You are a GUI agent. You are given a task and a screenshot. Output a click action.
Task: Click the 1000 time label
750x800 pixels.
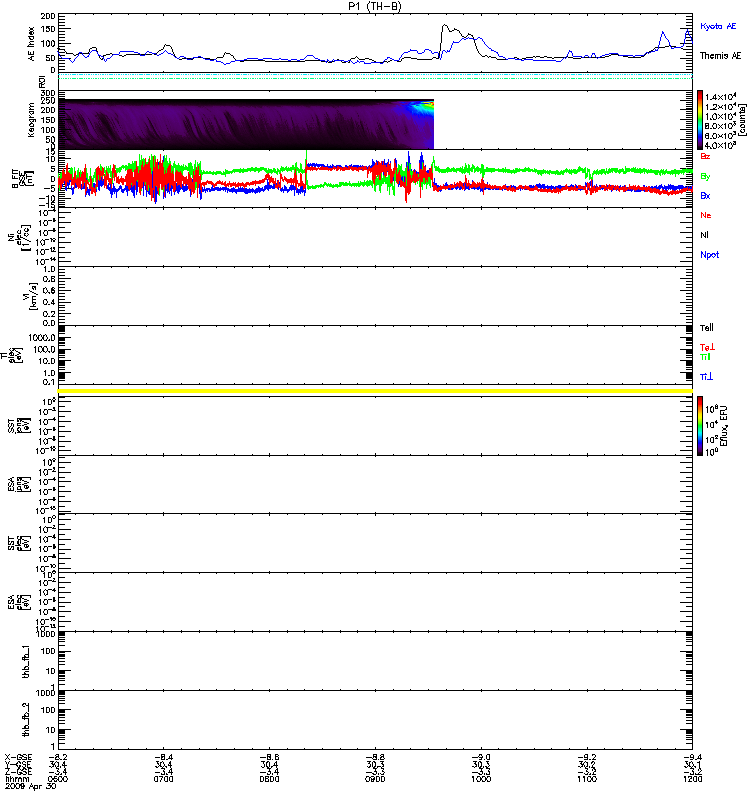(481, 779)
